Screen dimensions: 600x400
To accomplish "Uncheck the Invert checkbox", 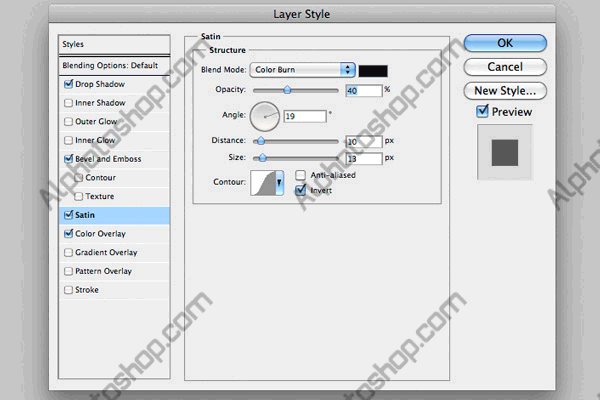I will click(301, 190).
